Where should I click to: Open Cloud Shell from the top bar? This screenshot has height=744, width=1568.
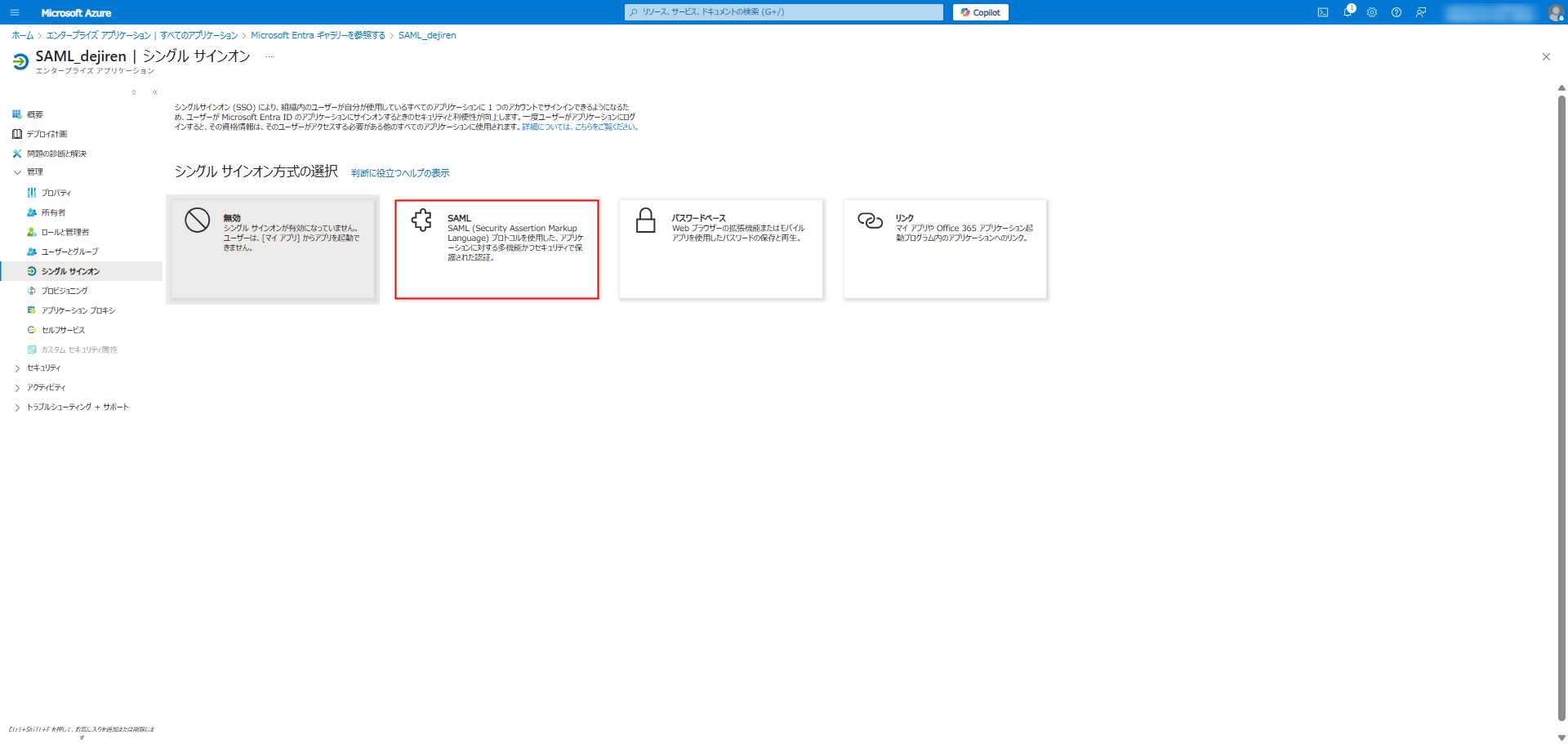1323,12
